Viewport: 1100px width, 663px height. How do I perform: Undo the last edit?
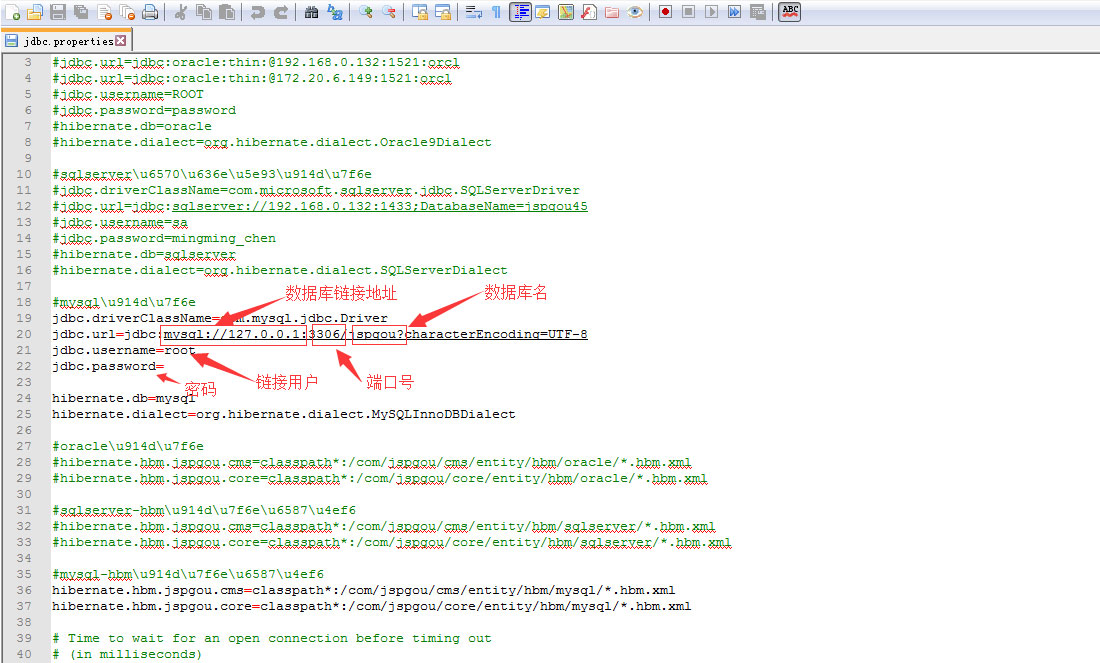tap(258, 12)
